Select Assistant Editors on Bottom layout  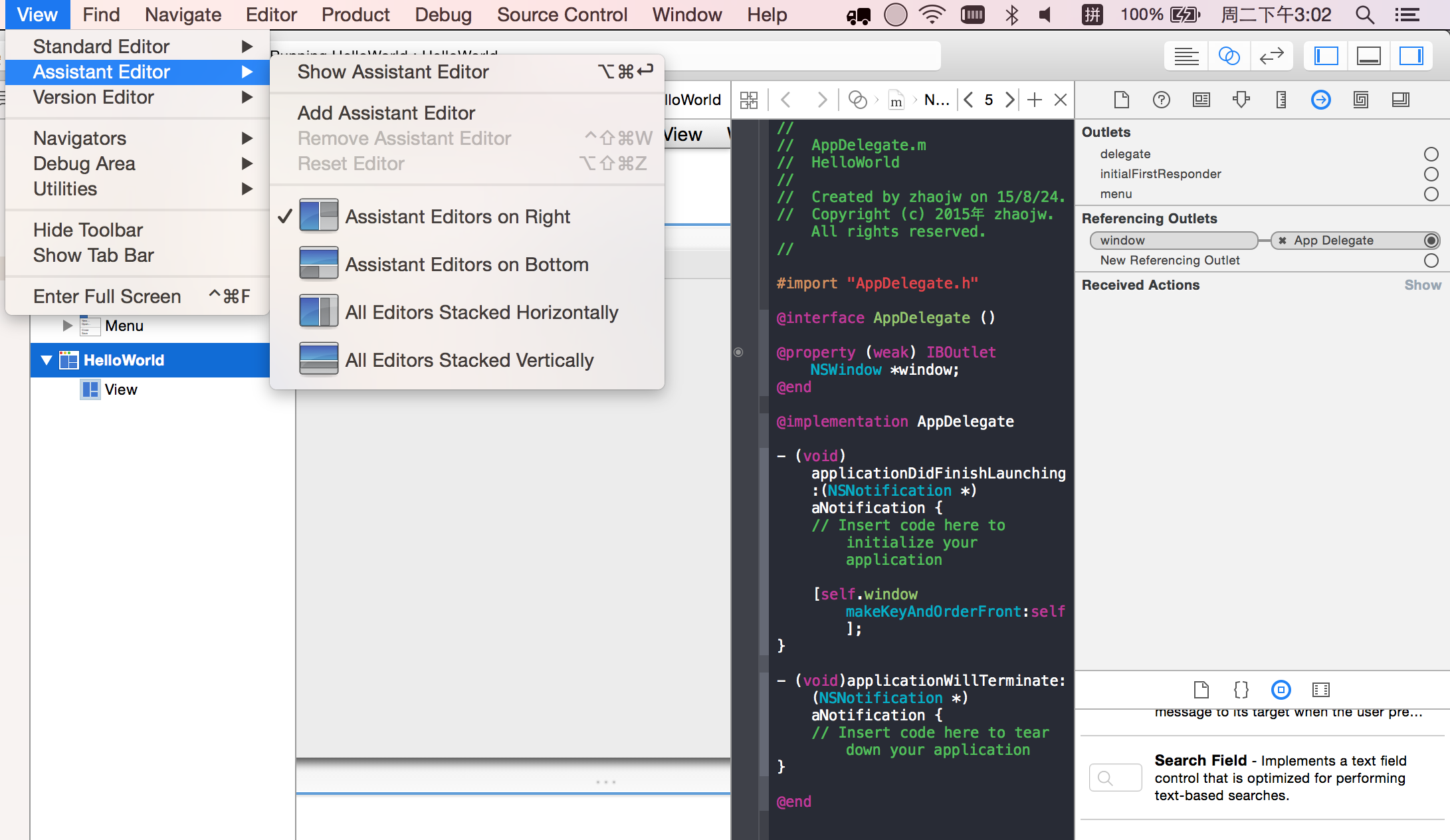[x=465, y=264]
